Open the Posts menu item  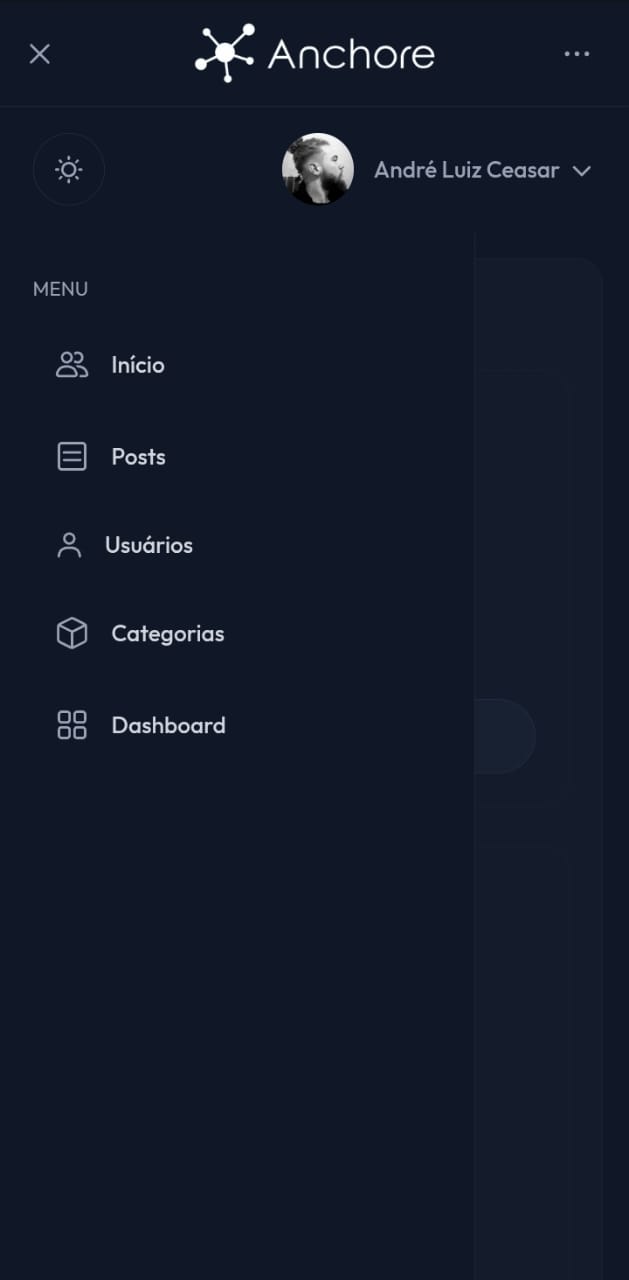point(139,457)
